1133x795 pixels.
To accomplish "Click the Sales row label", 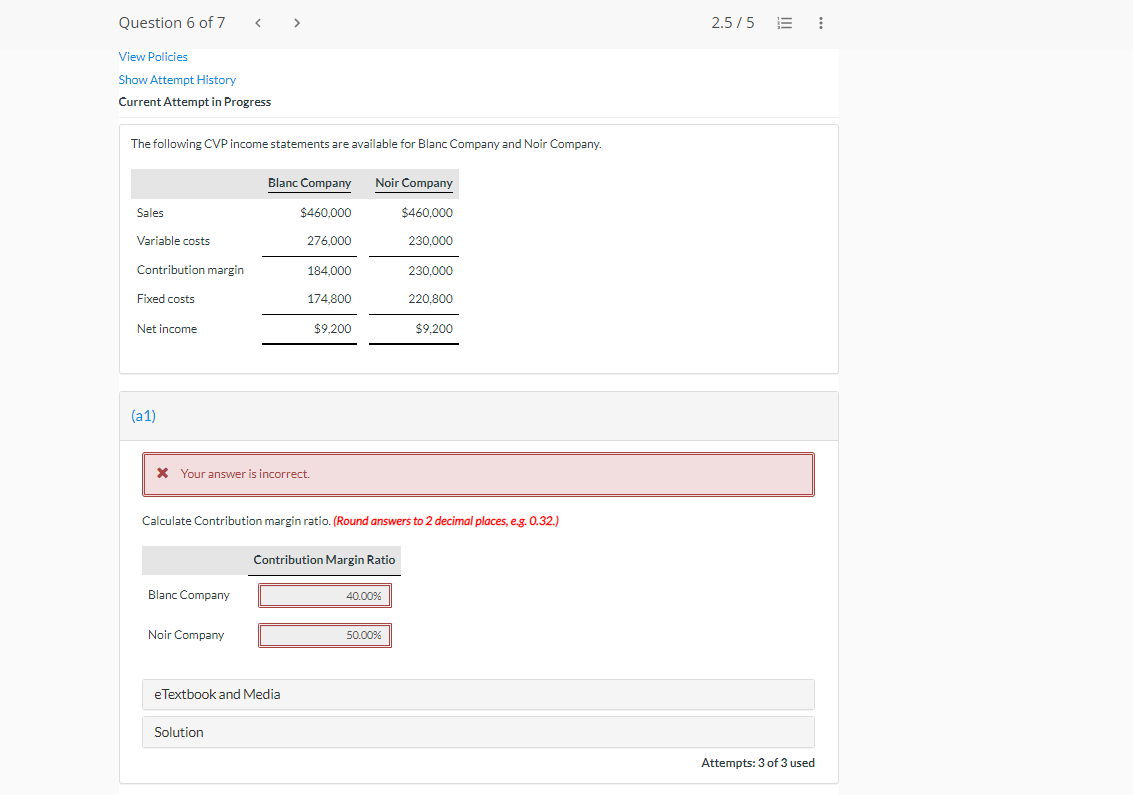I will (x=150, y=213).
